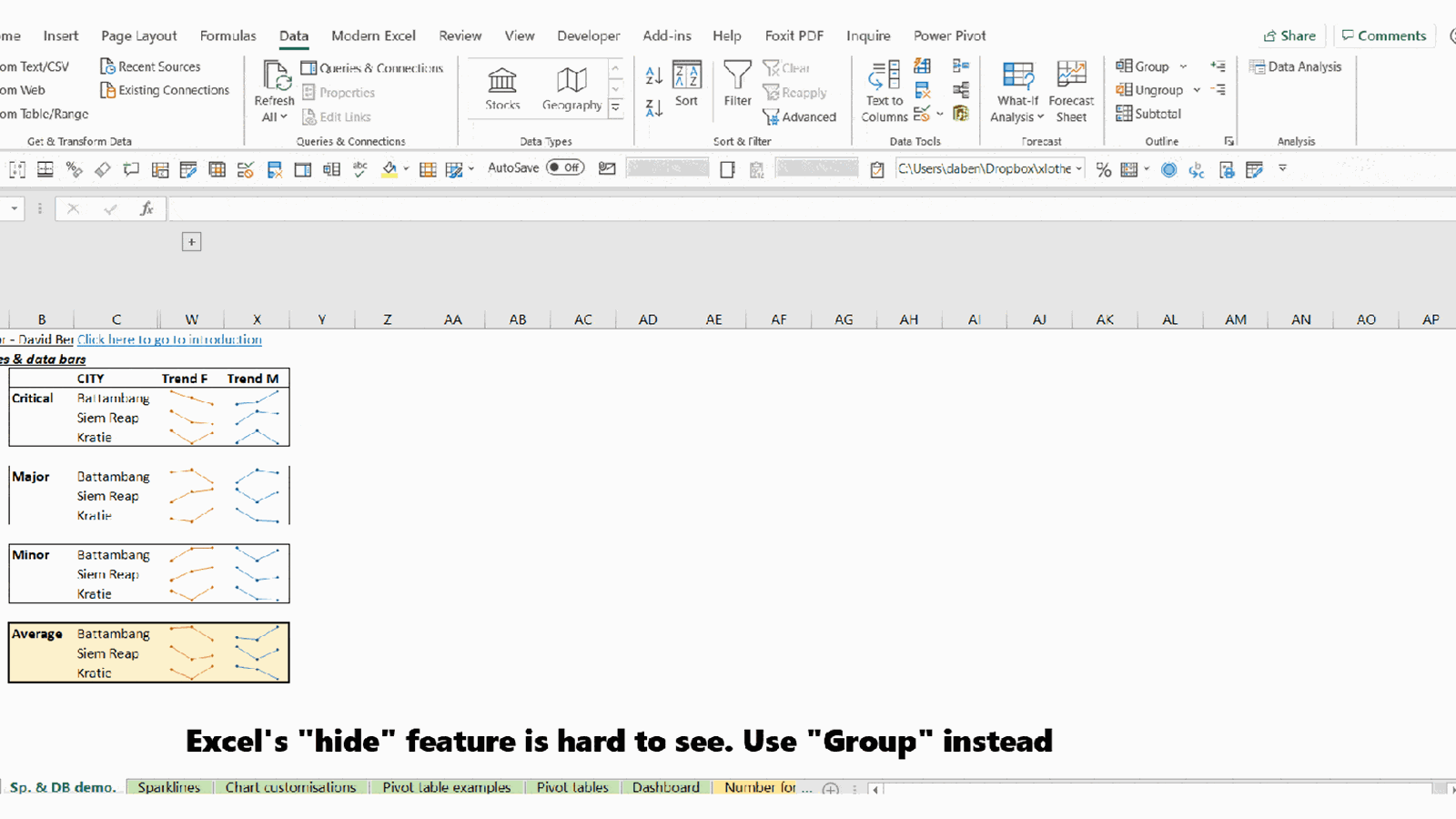The width and height of the screenshot is (1456, 819).
Task: Expand grouped columns with plus button
Action: point(191,242)
